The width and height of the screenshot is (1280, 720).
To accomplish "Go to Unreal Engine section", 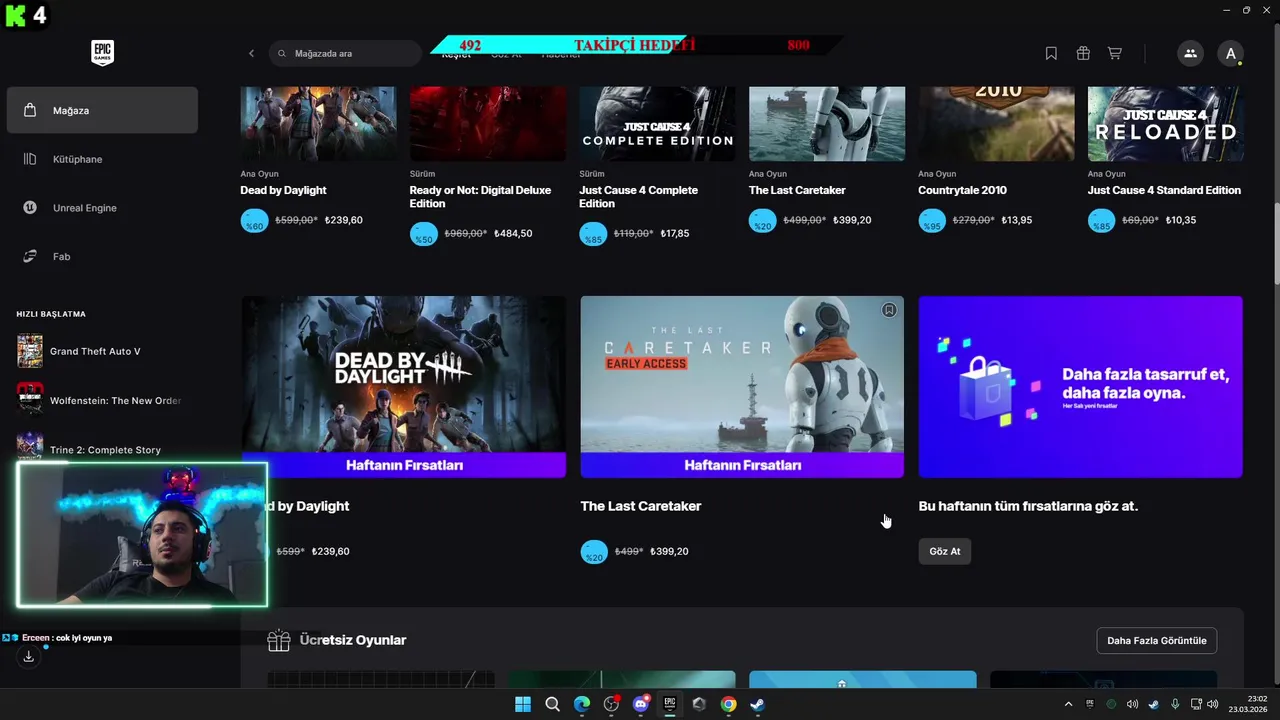I will [x=102, y=208].
